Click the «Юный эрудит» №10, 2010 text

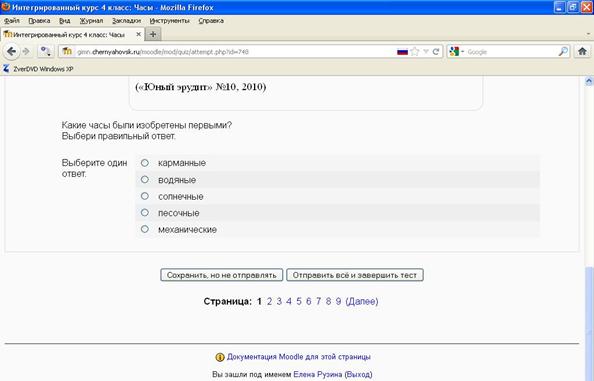tap(201, 87)
